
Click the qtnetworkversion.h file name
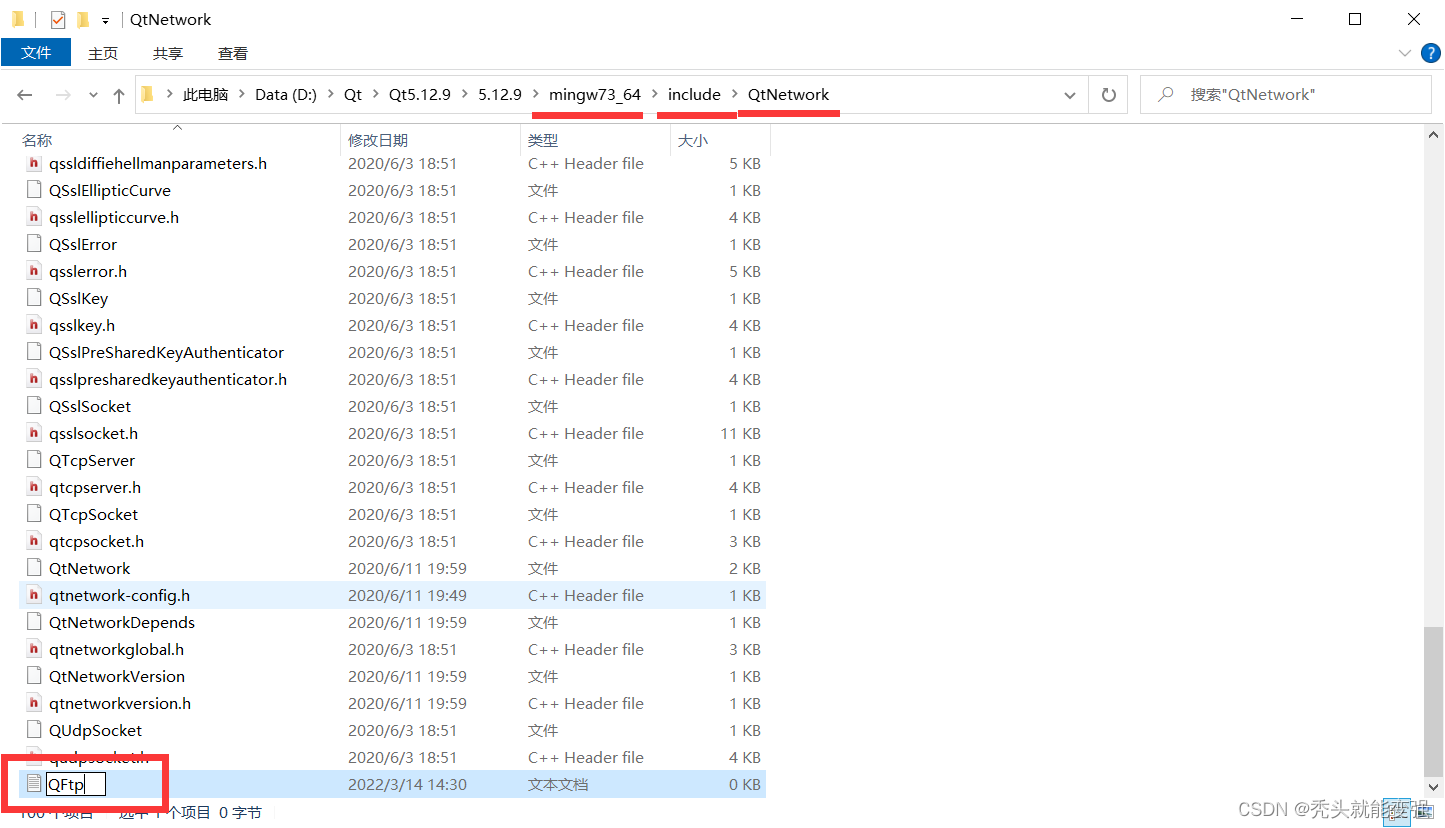120,704
